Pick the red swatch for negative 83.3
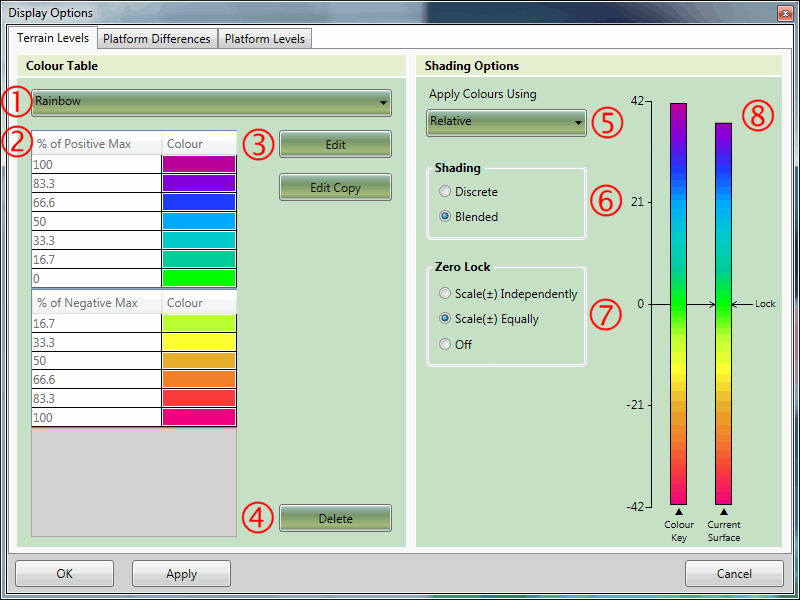800x600 pixels. pyautogui.click(x=199, y=398)
